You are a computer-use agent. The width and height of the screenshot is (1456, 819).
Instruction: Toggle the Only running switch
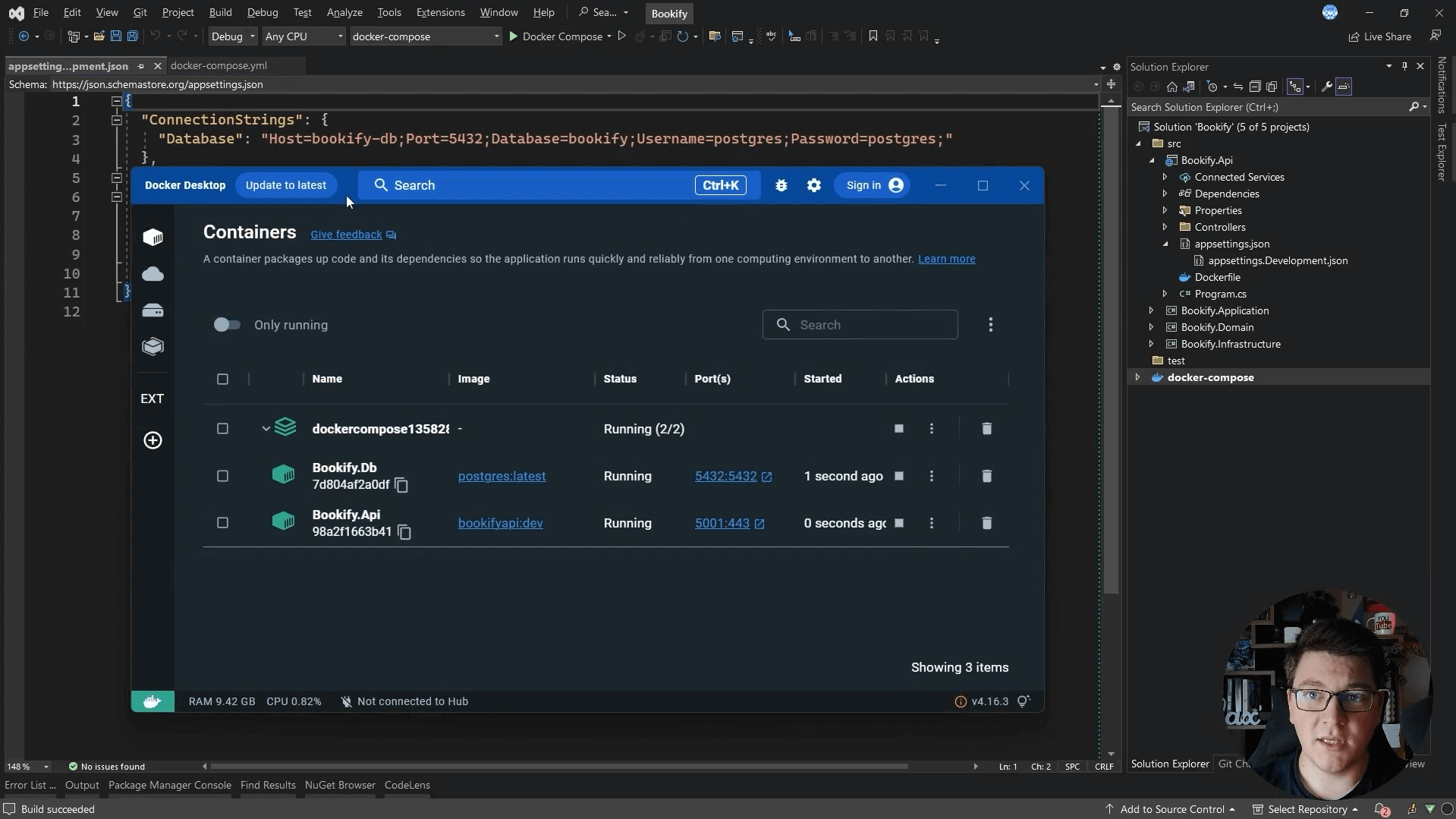coord(226,325)
